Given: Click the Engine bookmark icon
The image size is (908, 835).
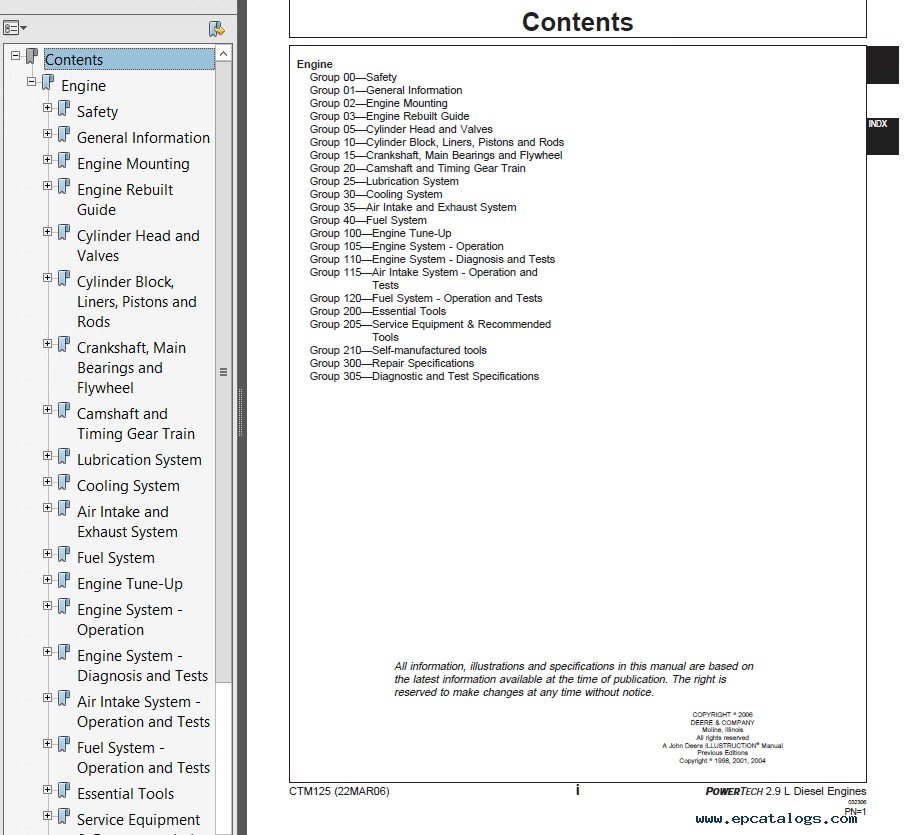Looking at the screenshot, I should (48, 83).
